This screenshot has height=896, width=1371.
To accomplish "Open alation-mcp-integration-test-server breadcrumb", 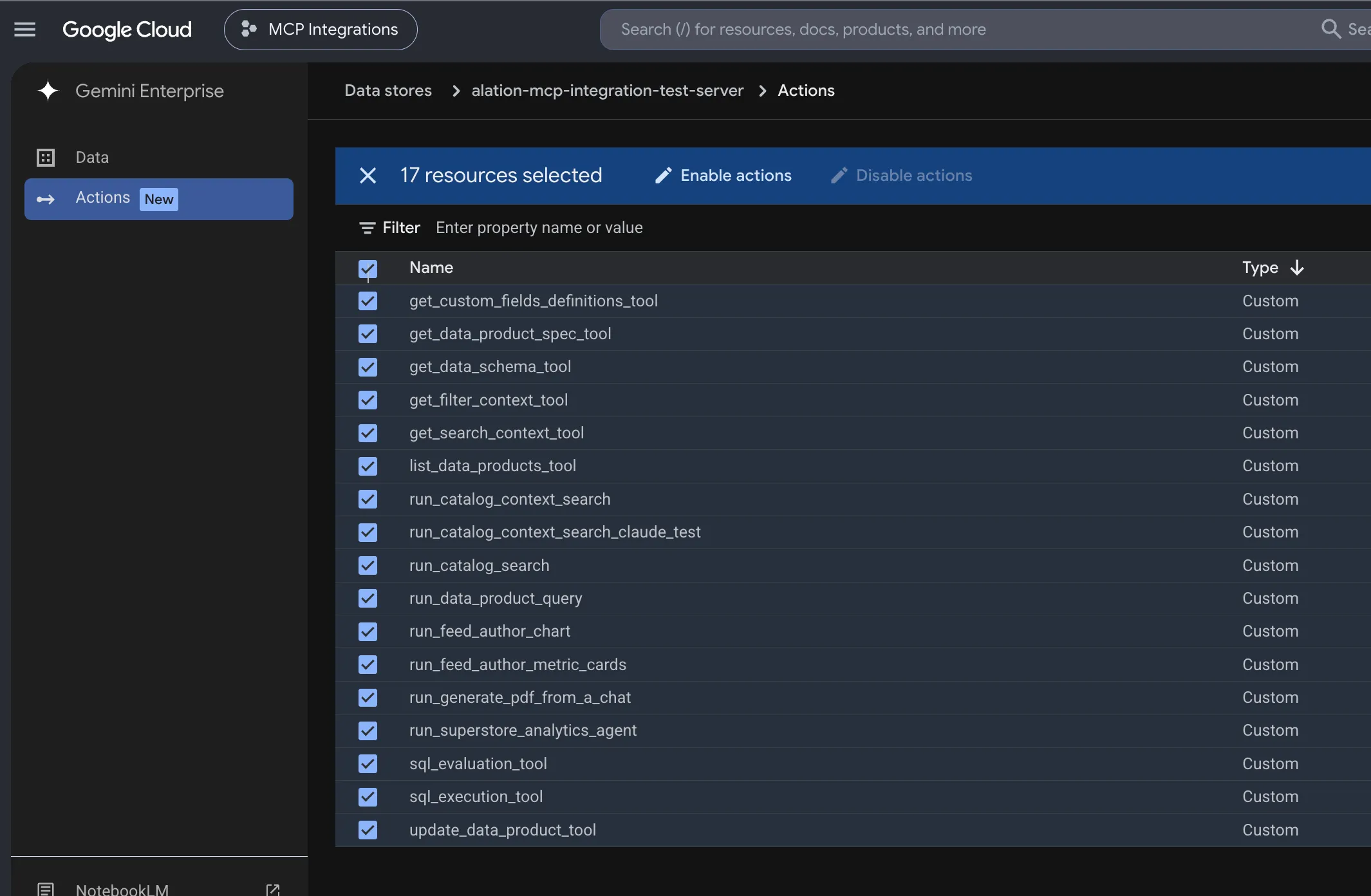I will coord(608,91).
